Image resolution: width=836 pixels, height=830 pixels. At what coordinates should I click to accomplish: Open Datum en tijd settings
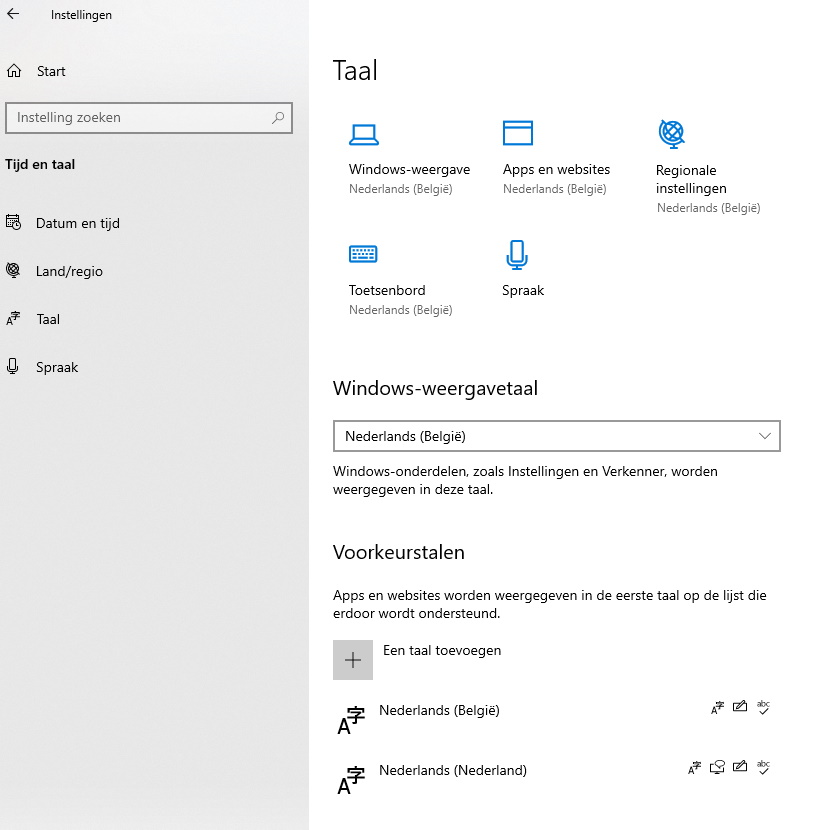[x=77, y=223]
